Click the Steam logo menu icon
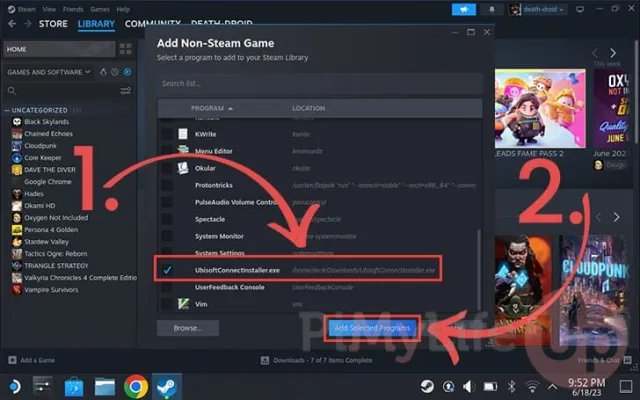Image resolution: width=640 pixels, height=400 pixels. 11,9
